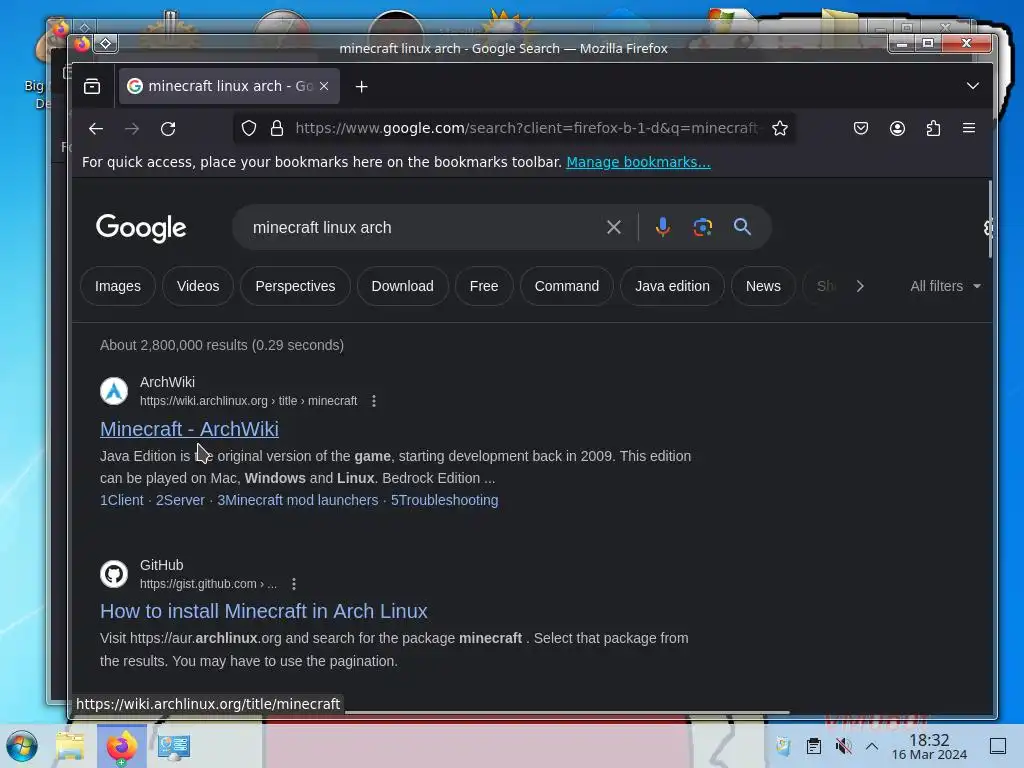This screenshot has height=768, width=1024.
Task: Click the Firefox back arrow button
Action: click(96, 129)
